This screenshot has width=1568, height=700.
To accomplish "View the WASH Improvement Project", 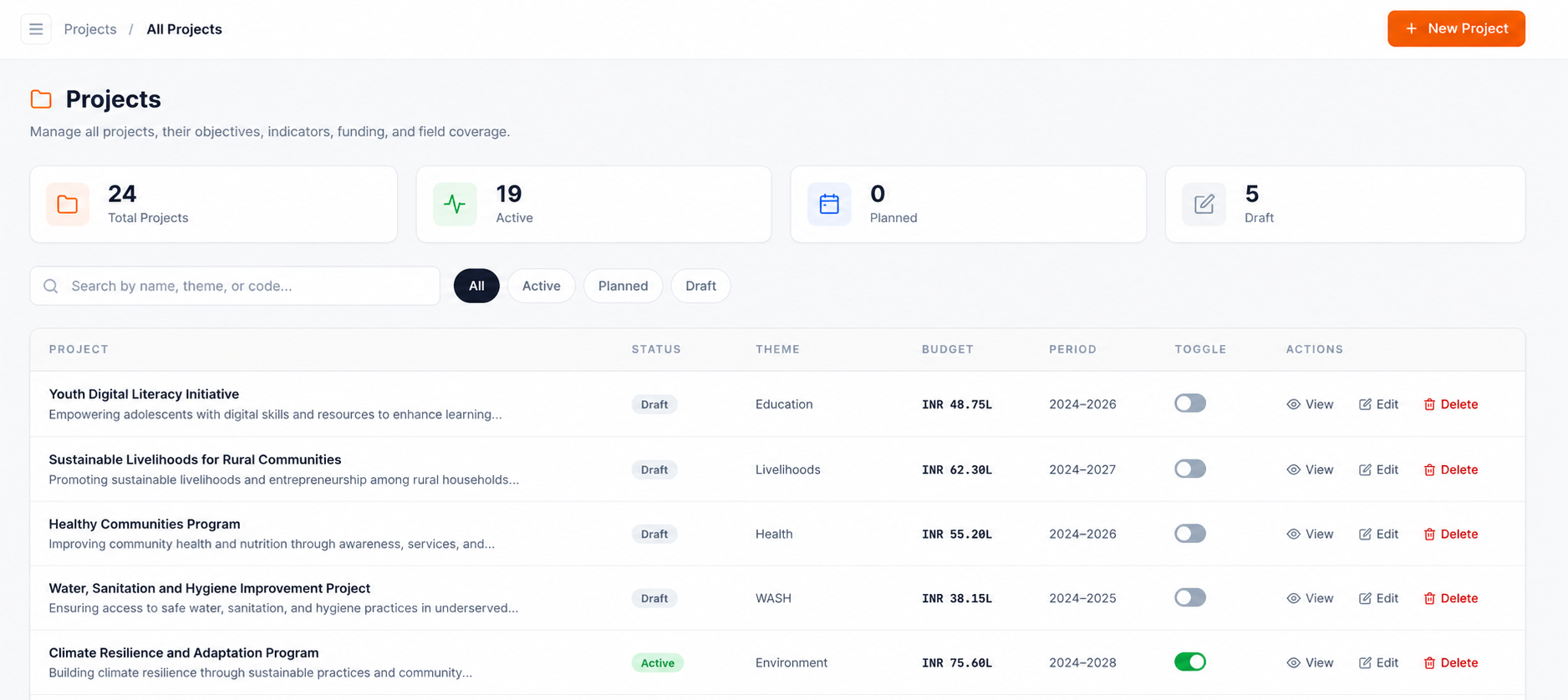I will tap(1310, 598).
